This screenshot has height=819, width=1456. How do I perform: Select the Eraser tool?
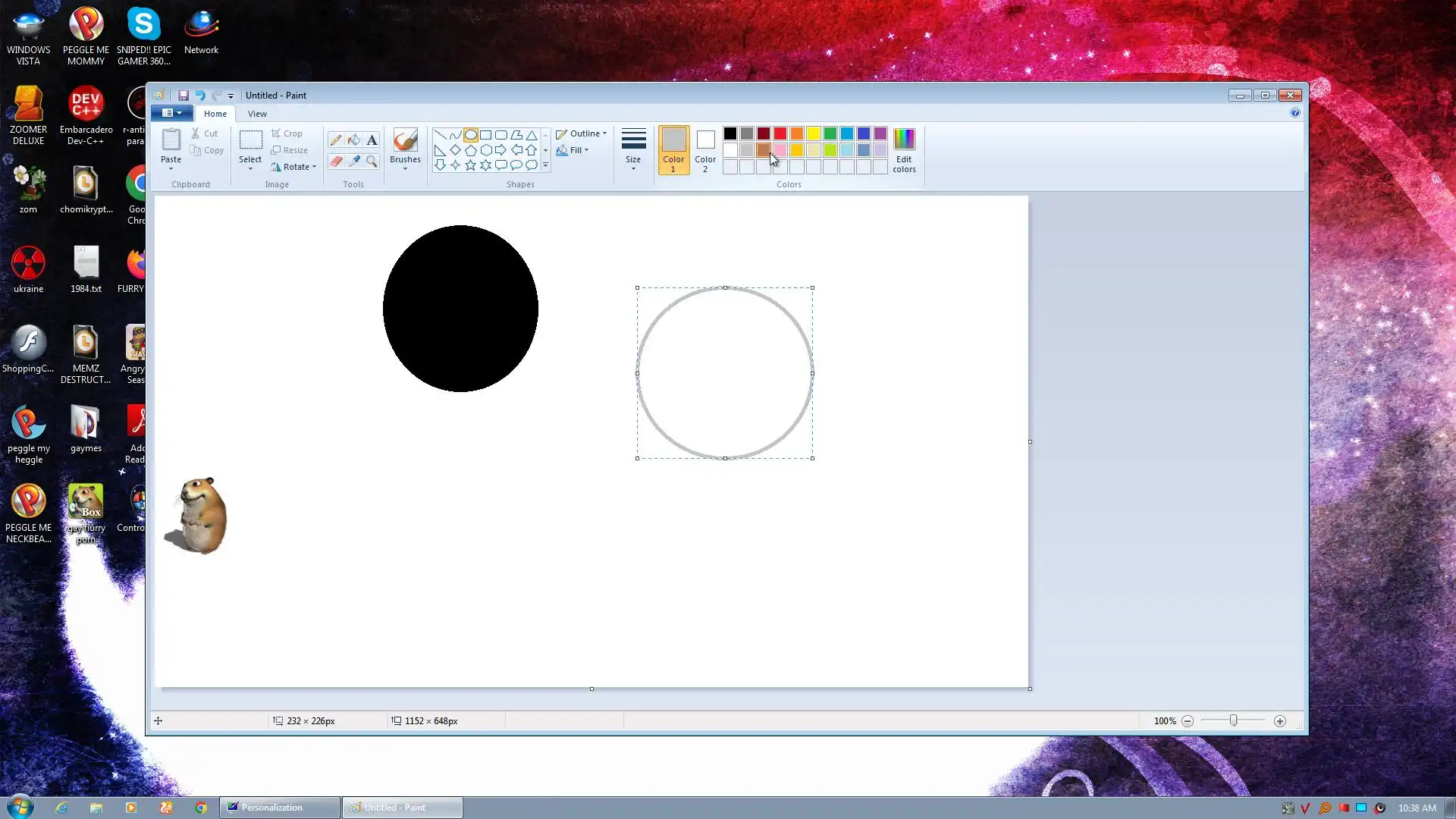pos(335,162)
